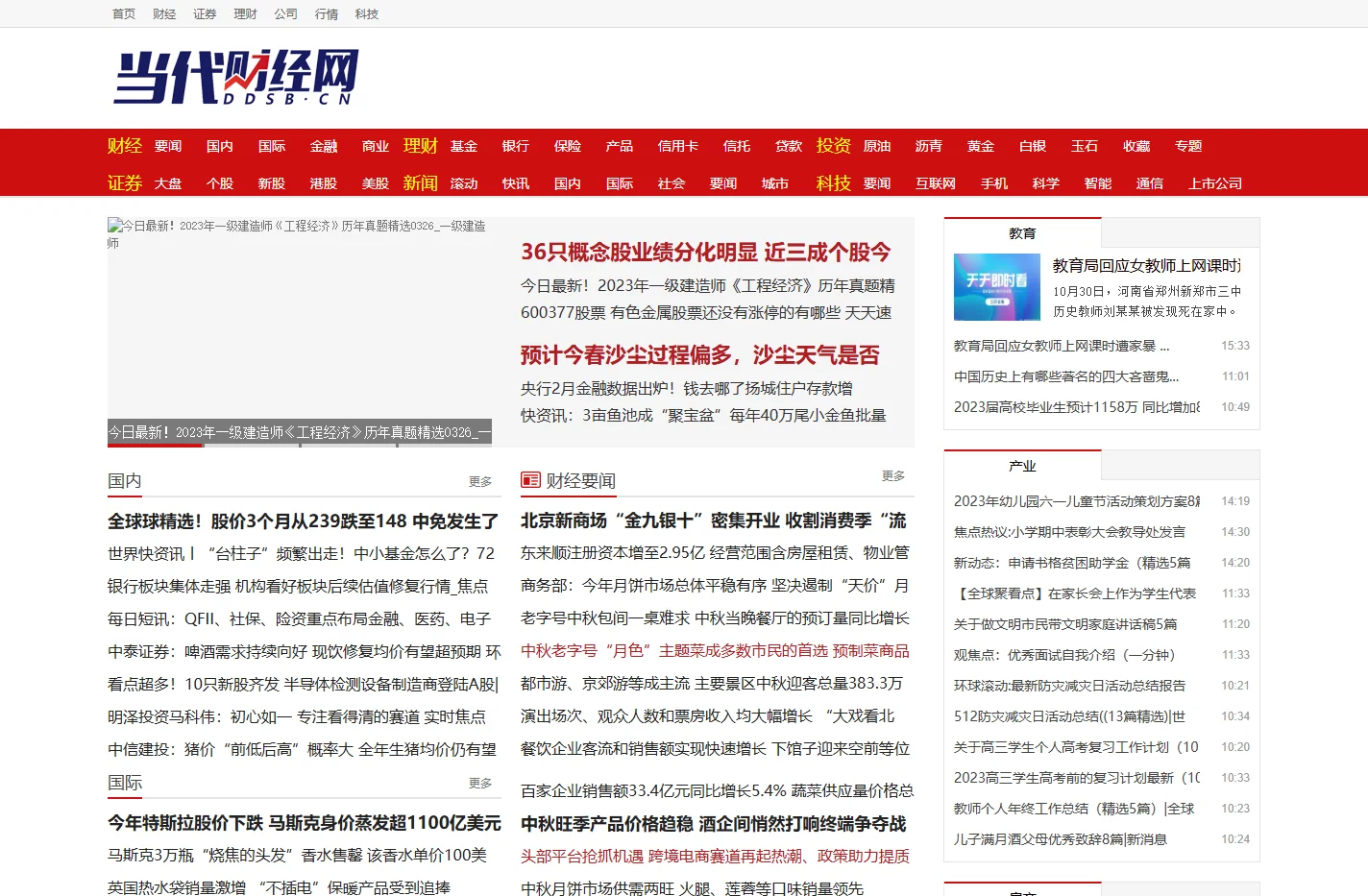This screenshot has width=1368, height=896.
Task: Open headline 预计今春沙尘过程偏多
Action: [x=700, y=355]
